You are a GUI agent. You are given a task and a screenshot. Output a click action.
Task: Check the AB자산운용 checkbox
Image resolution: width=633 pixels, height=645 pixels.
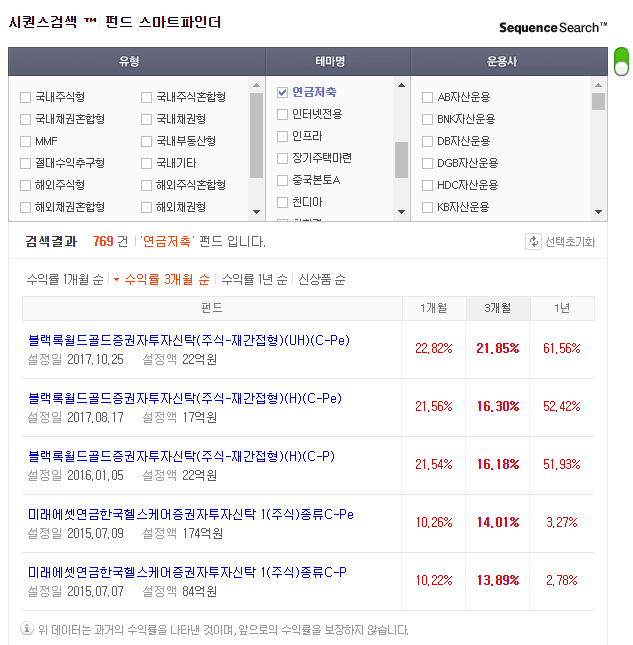pos(427,97)
